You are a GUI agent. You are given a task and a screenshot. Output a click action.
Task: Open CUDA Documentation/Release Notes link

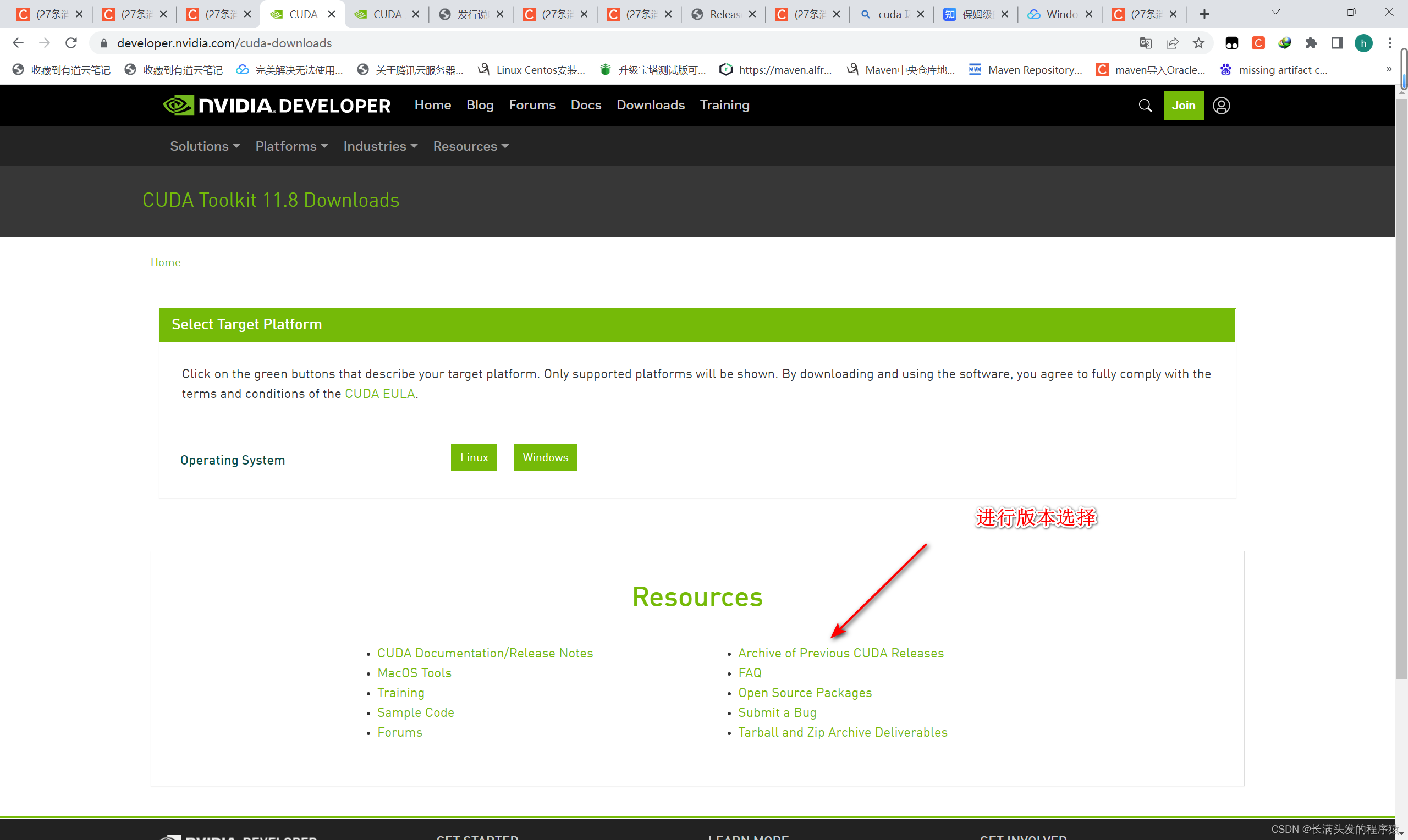pos(485,653)
